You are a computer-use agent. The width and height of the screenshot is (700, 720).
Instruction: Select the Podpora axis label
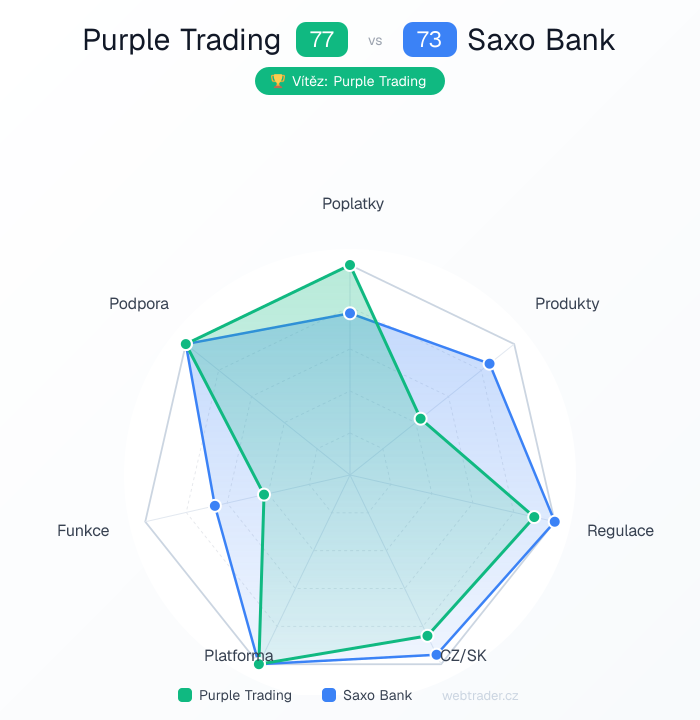[x=139, y=303]
